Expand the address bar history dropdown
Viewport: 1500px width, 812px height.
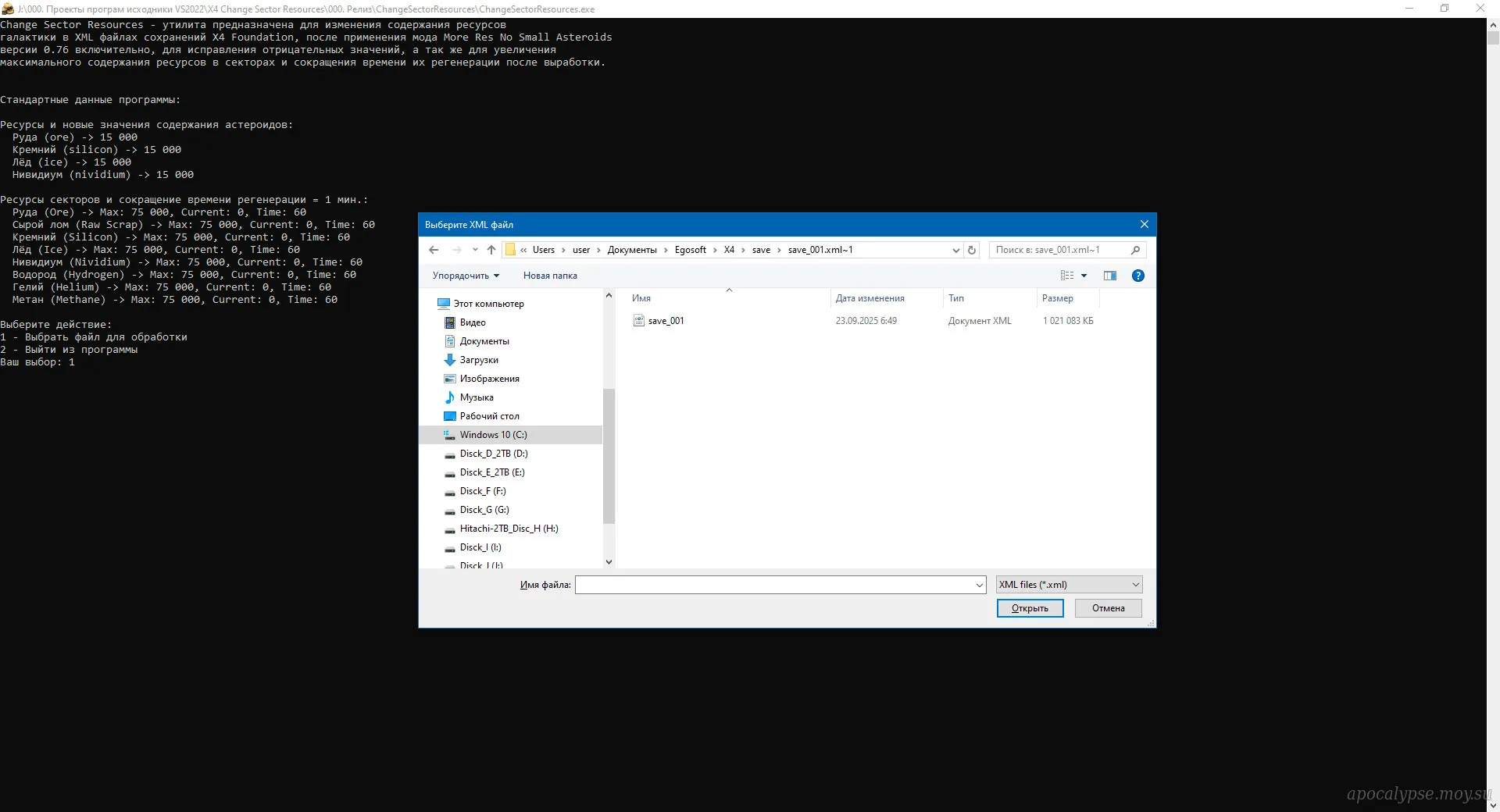click(x=955, y=250)
